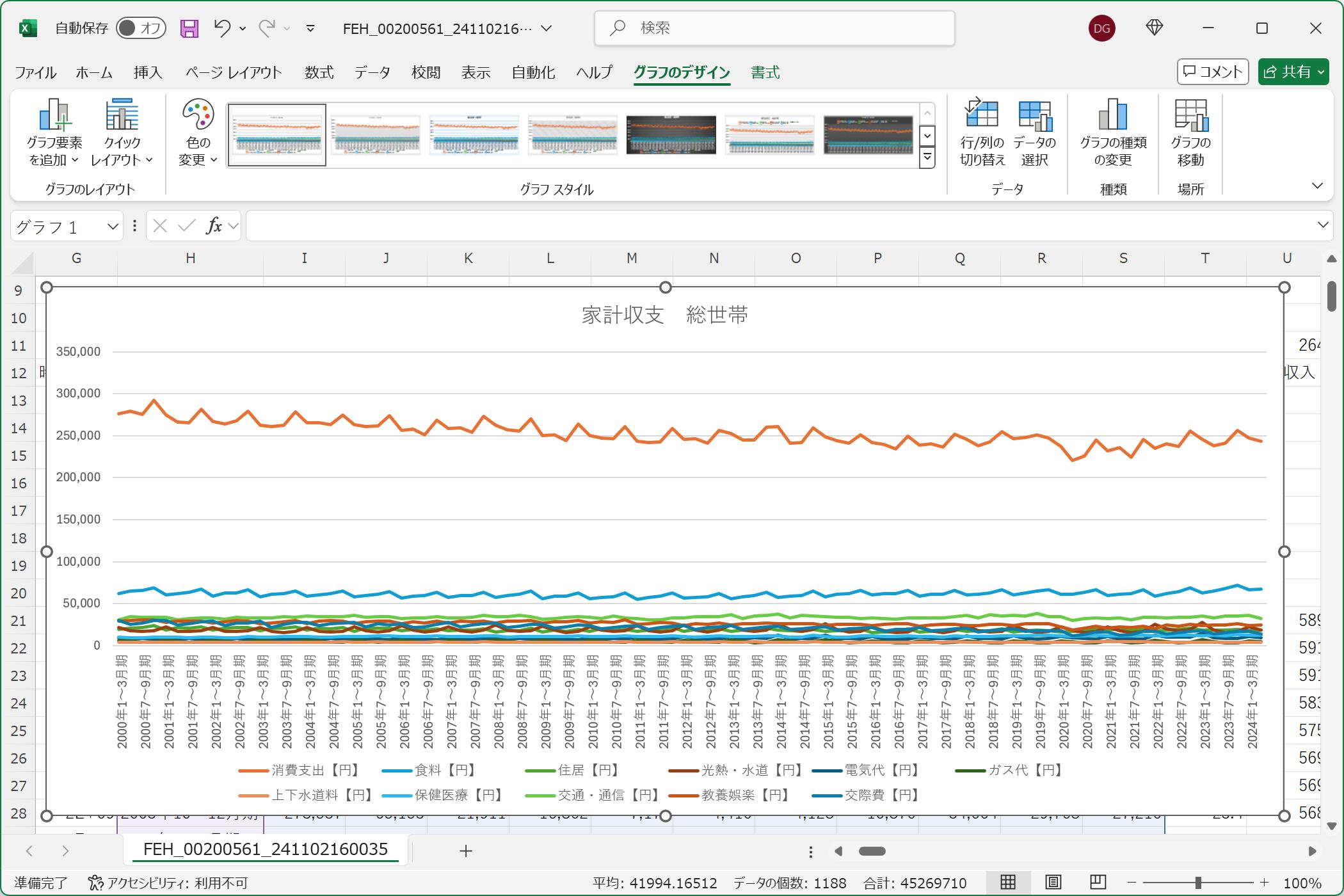Click the Select All corner triangle
Screen dimensions: 1344x896
click(x=23, y=262)
